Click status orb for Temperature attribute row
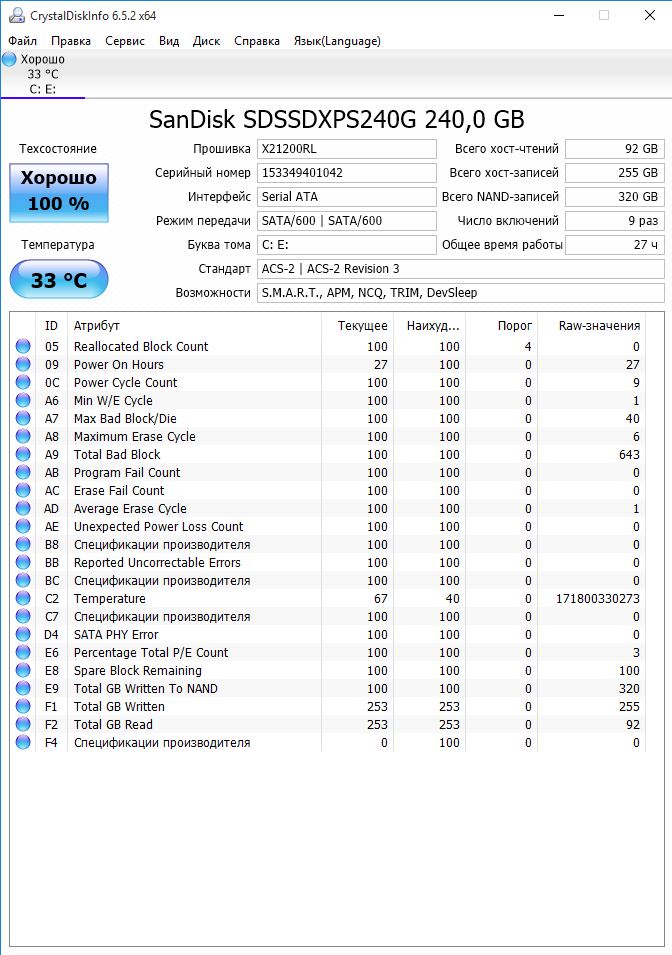 pyautogui.click(x=23, y=598)
